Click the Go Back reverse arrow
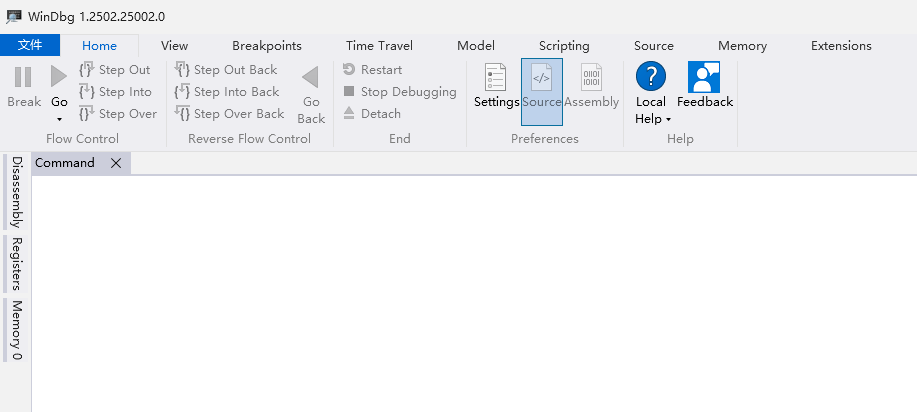 tap(310, 77)
